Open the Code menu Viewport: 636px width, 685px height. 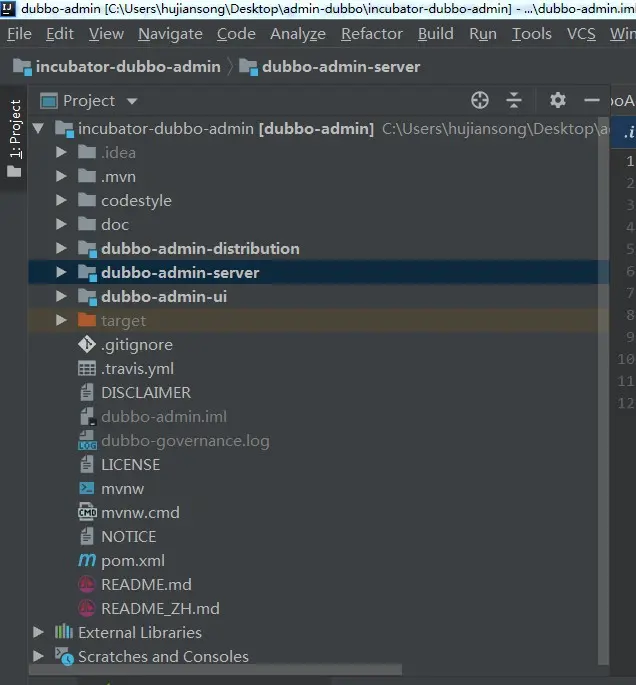click(x=236, y=34)
